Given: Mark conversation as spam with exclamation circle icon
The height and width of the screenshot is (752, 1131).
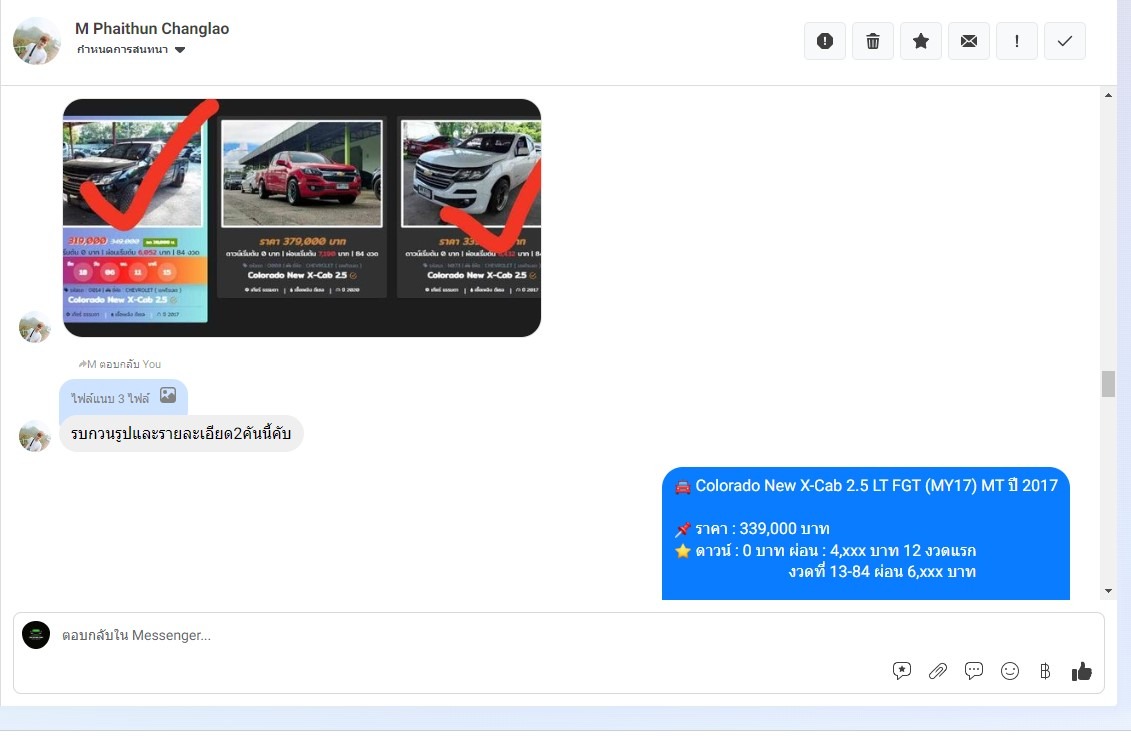Looking at the screenshot, I should 824,41.
